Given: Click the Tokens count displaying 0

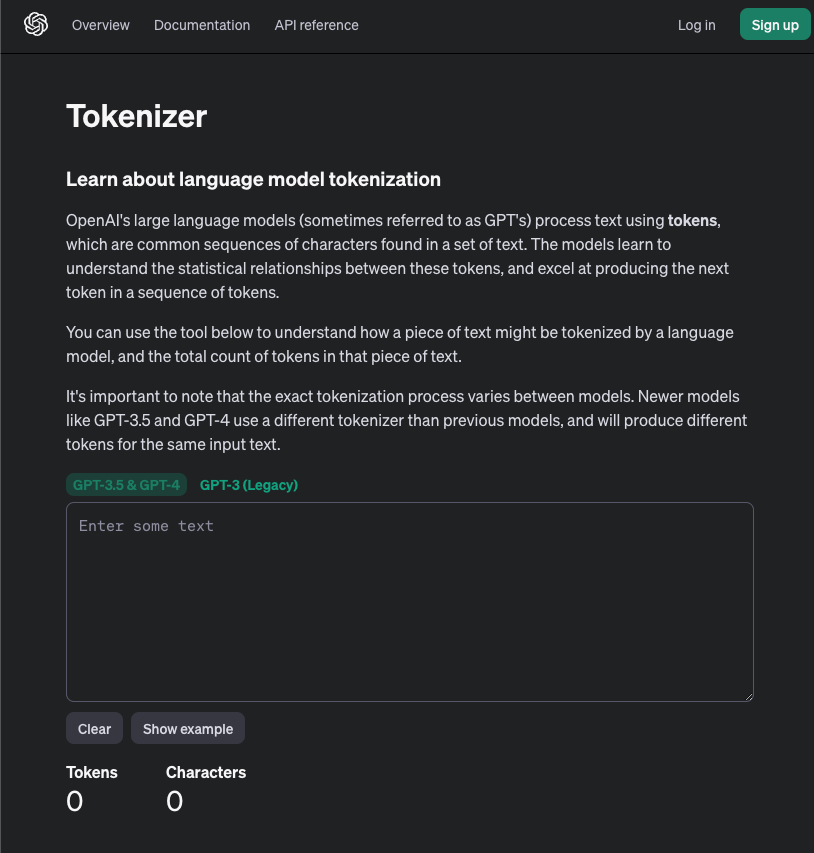Looking at the screenshot, I should [75, 801].
